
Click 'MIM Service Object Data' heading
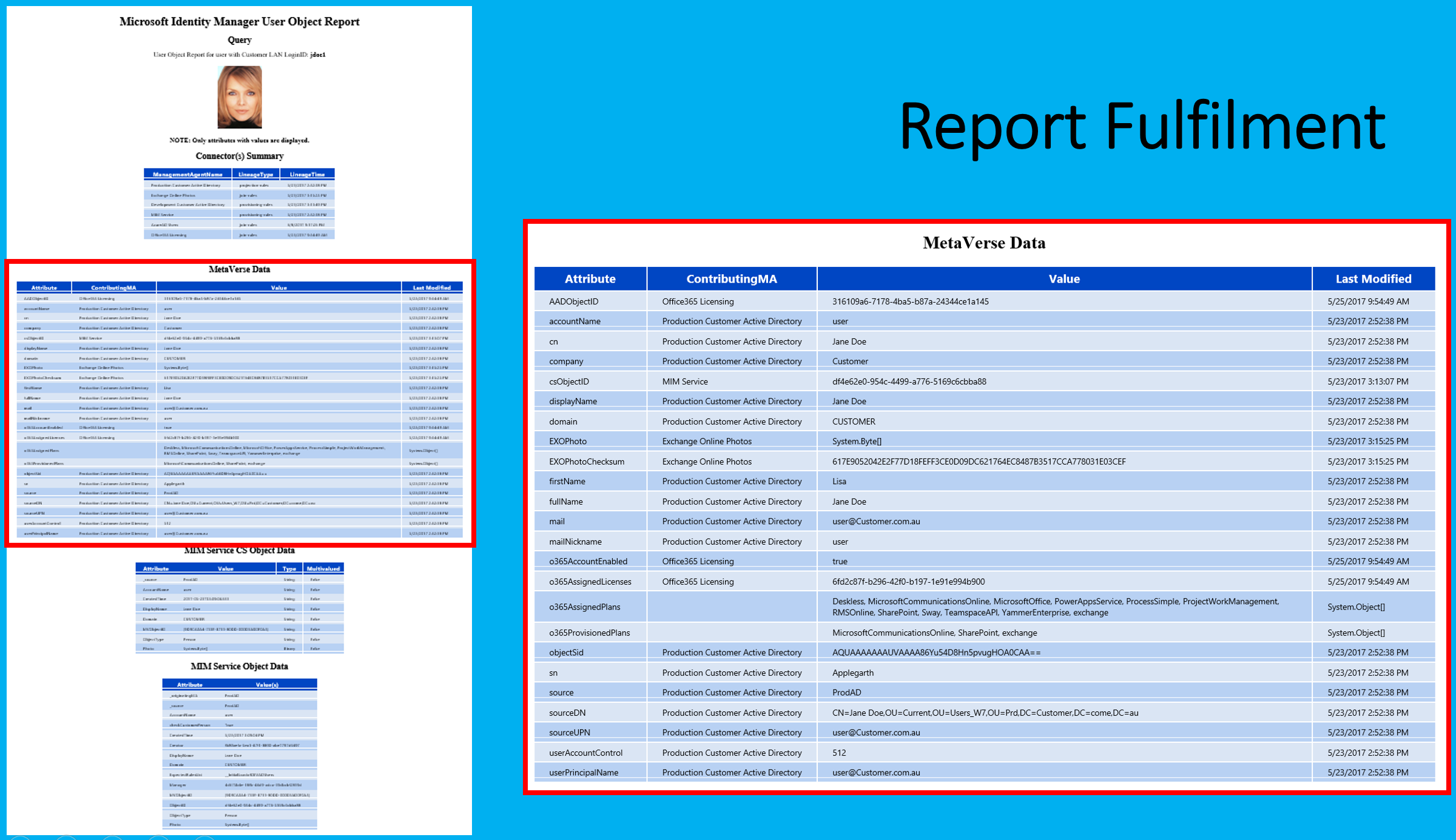click(239, 666)
